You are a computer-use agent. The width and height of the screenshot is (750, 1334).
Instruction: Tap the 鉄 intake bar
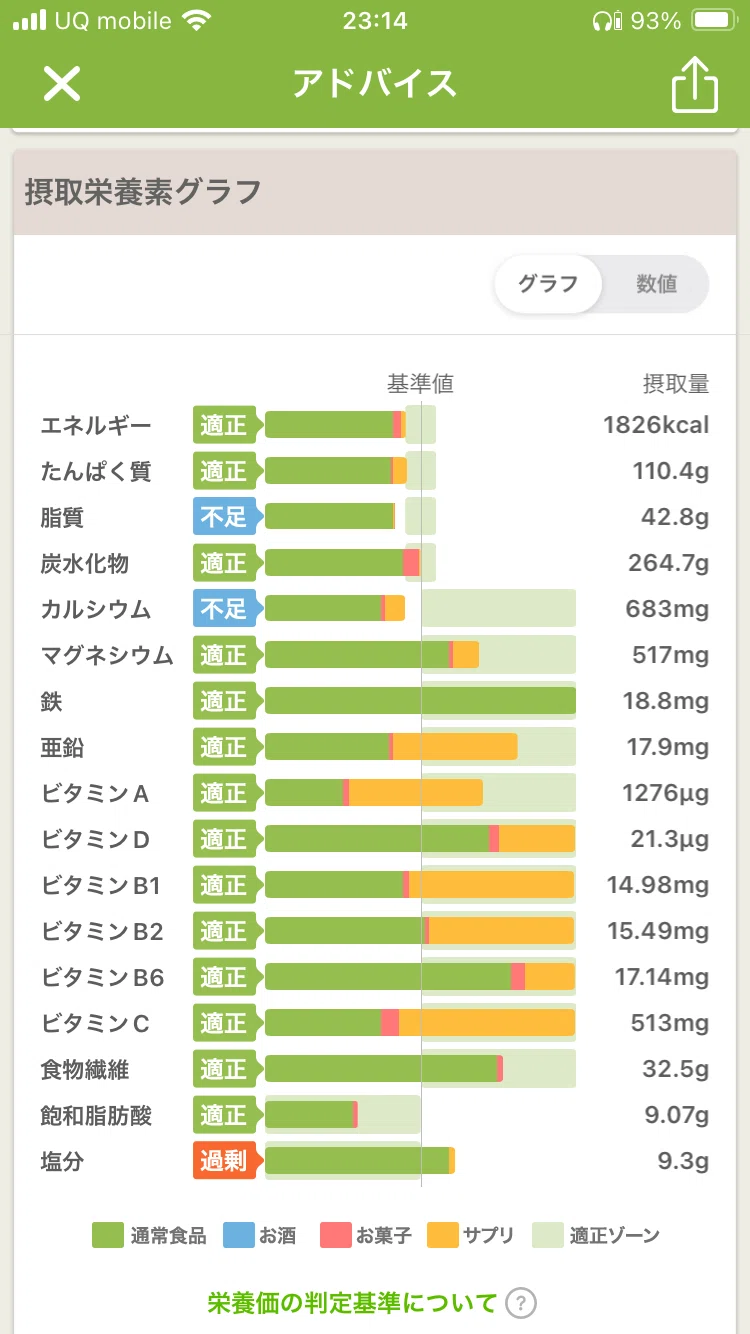coord(420,701)
